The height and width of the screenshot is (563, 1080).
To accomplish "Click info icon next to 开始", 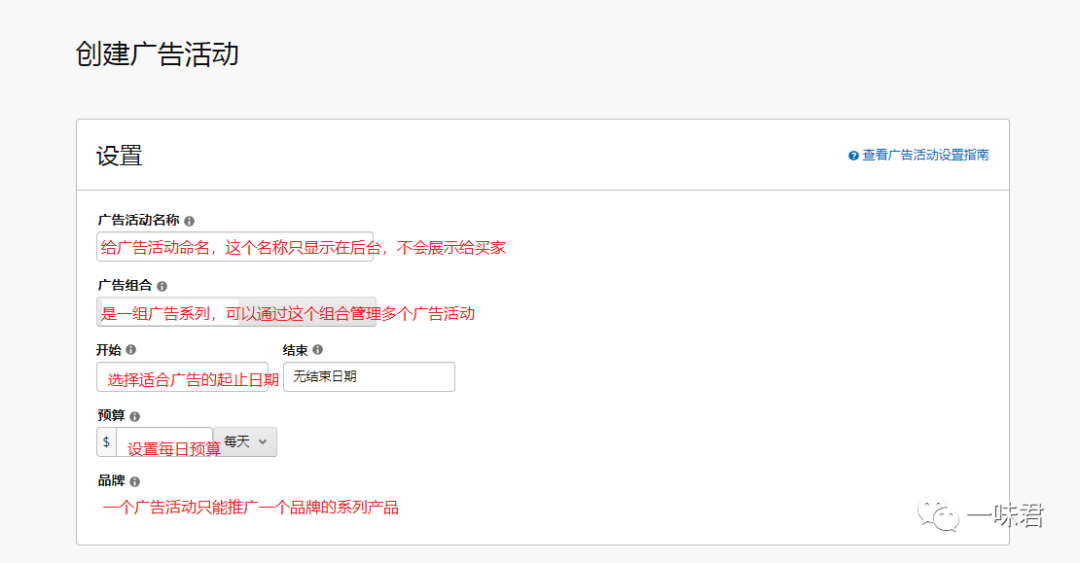I will pos(131,350).
